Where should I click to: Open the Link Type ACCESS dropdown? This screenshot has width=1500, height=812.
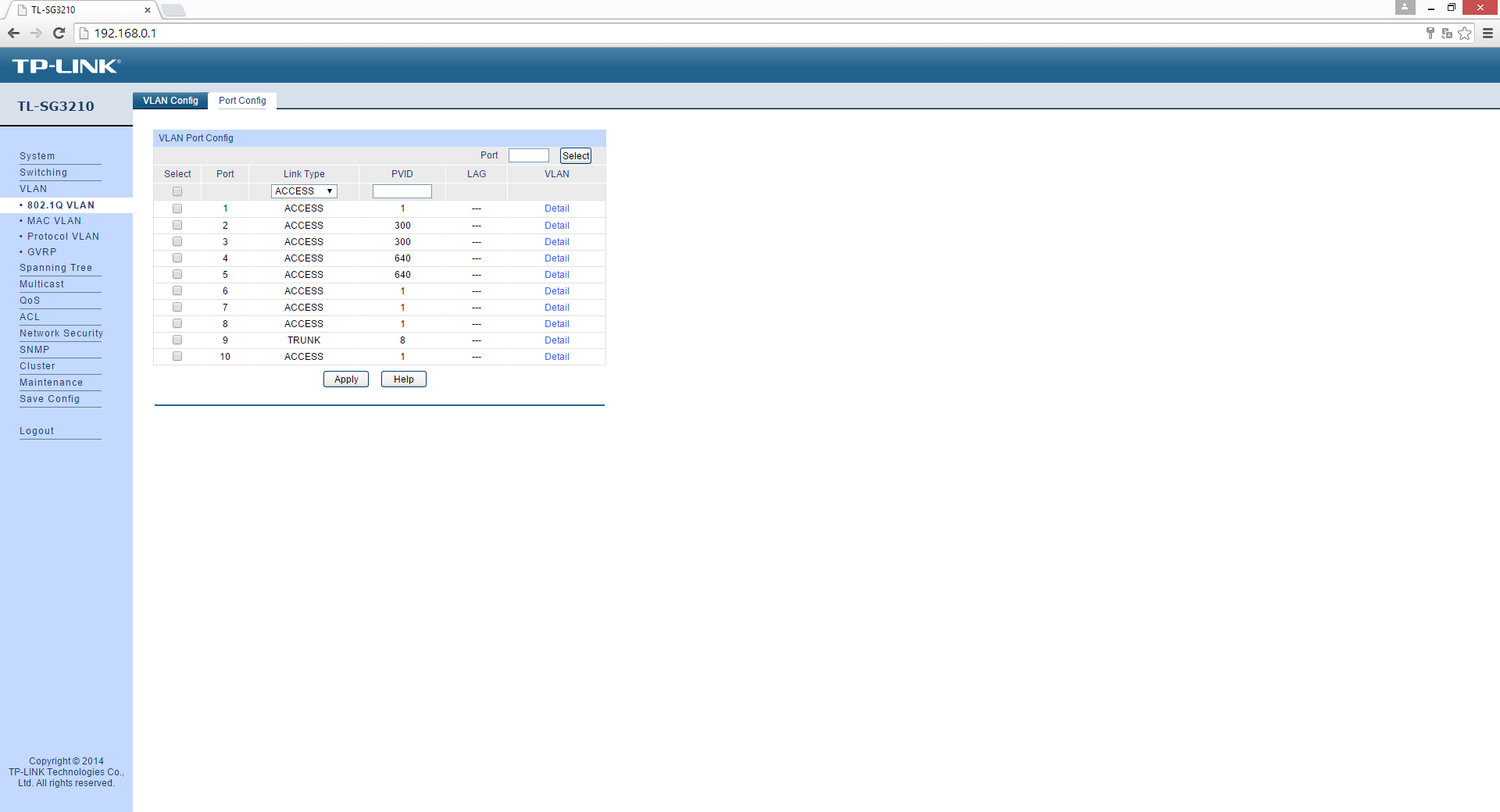304,191
